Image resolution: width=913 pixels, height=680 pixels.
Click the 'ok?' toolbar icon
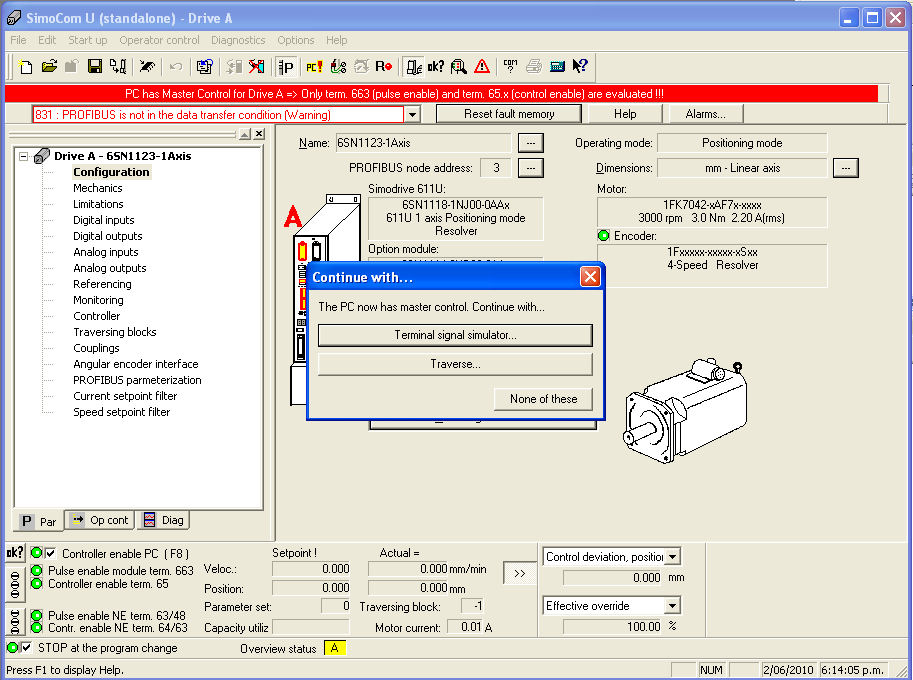pyautogui.click(x=436, y=67)
